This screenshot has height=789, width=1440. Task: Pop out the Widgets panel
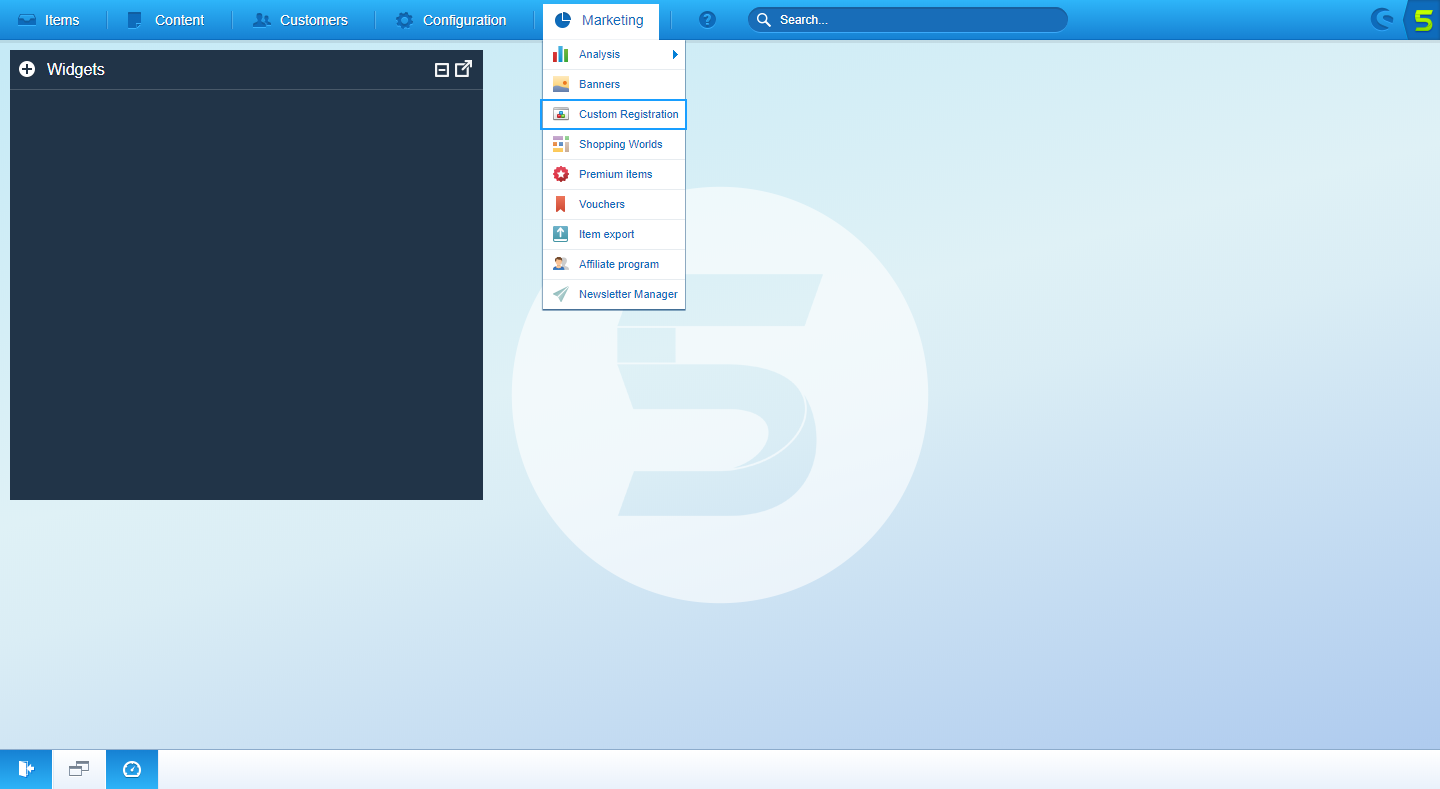(x=464, y=69)
